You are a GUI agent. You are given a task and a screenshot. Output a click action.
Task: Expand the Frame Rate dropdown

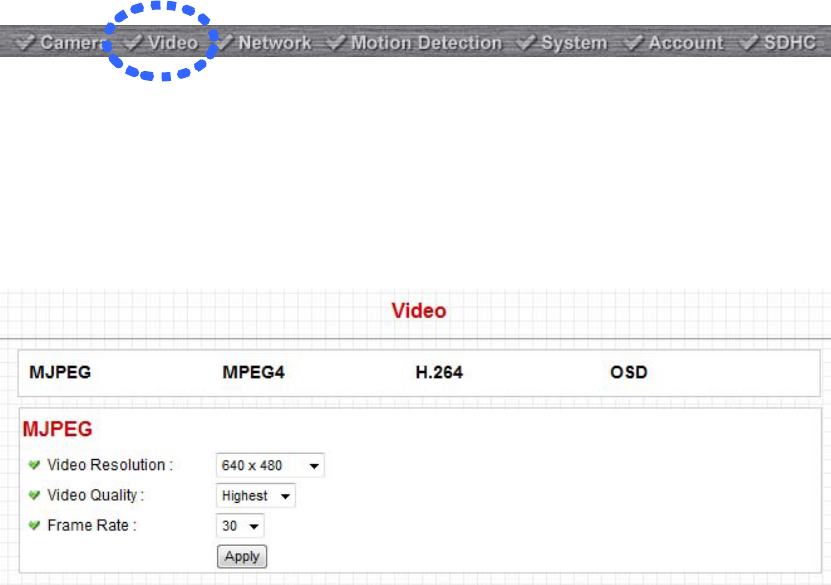pyautogui.click(x=240, y=526)
